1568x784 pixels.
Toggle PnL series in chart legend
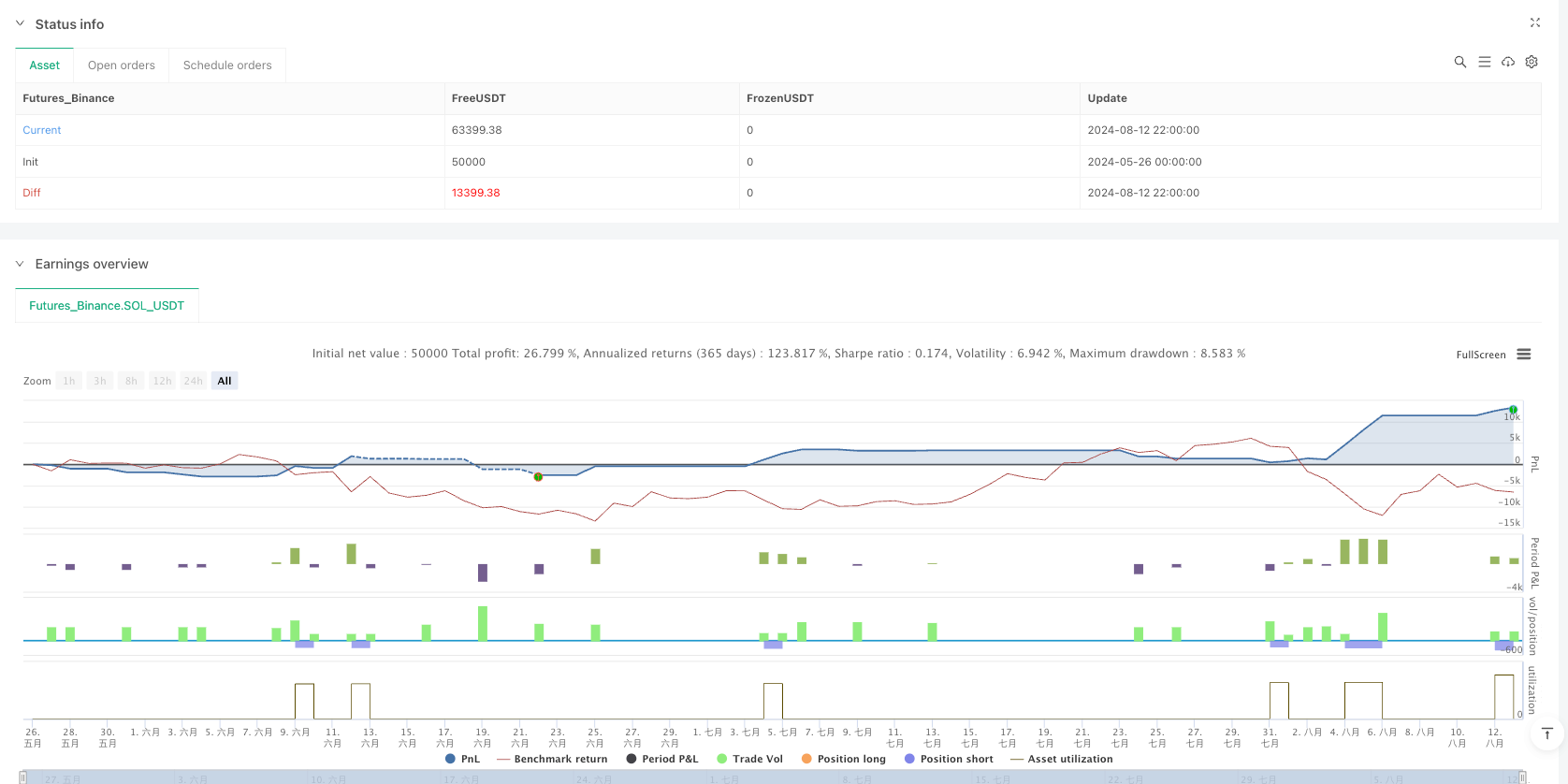[x=462, y=759]
